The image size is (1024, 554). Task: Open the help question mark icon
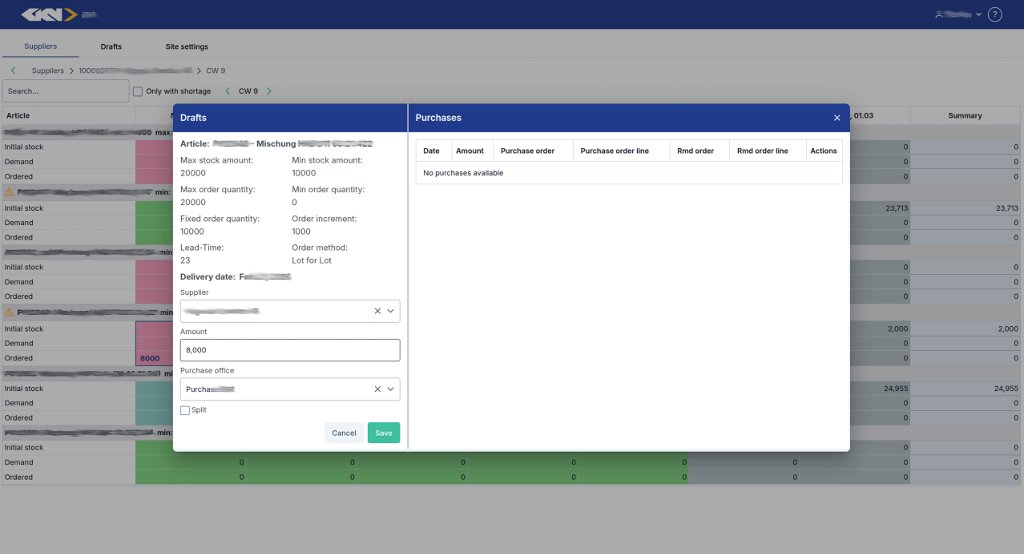(x=994, y=15)
